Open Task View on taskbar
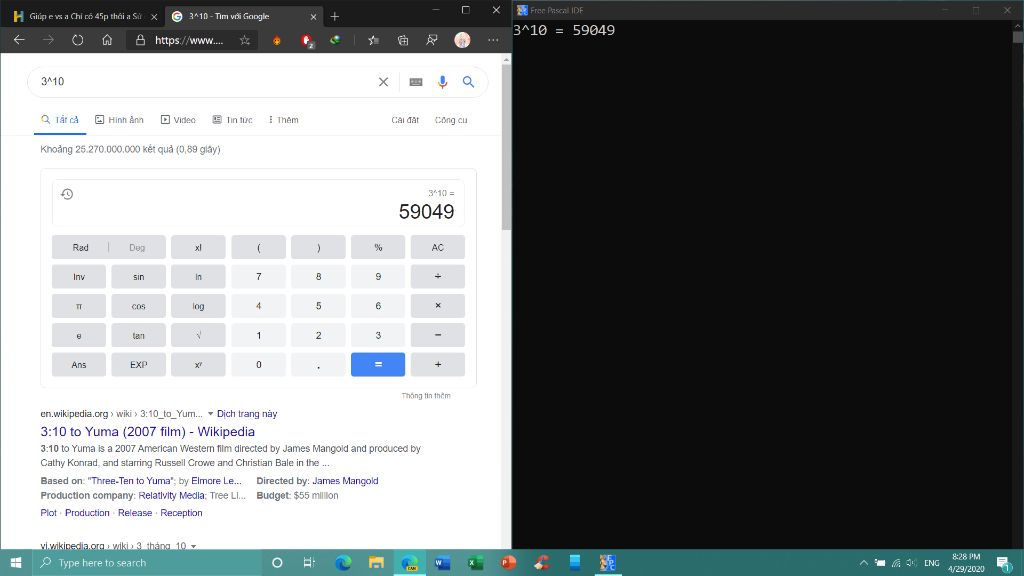This screenshot has height=576, width=1024. tap(310, 562)
